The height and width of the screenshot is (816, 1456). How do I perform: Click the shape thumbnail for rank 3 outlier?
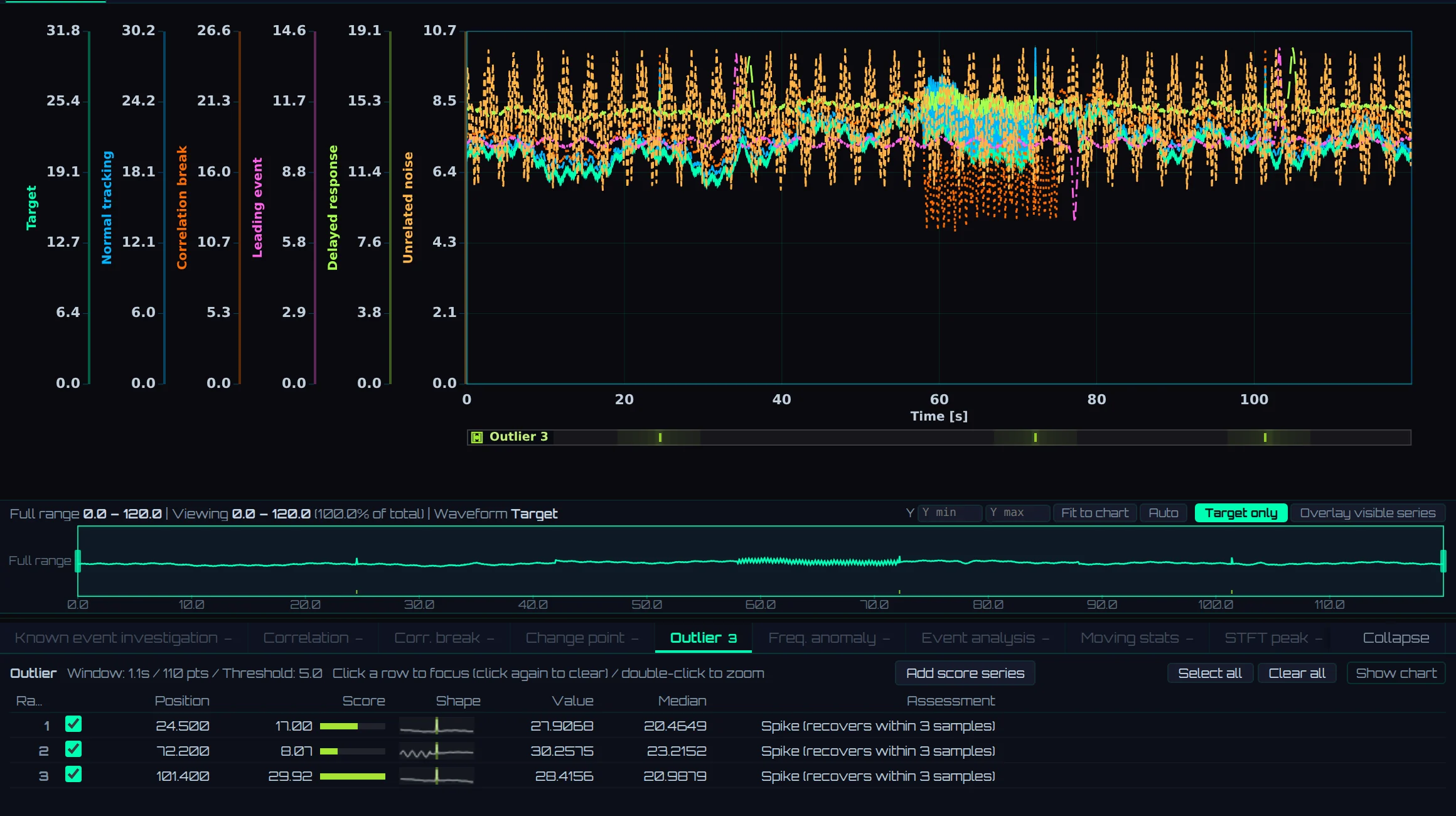(x=436, y=776)
